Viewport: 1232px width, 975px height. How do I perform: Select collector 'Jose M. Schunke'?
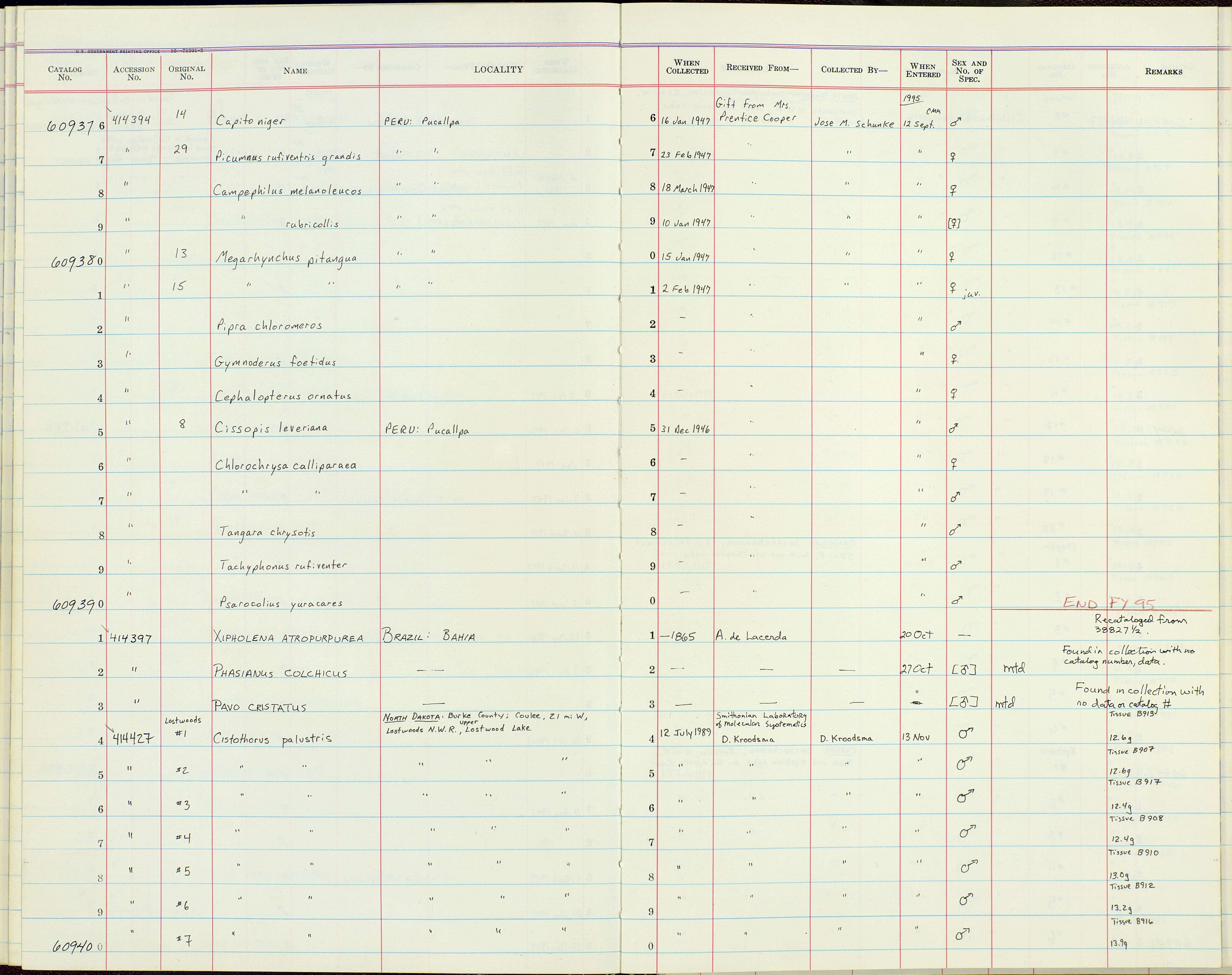pyautogui.click(x=854, y=123)
